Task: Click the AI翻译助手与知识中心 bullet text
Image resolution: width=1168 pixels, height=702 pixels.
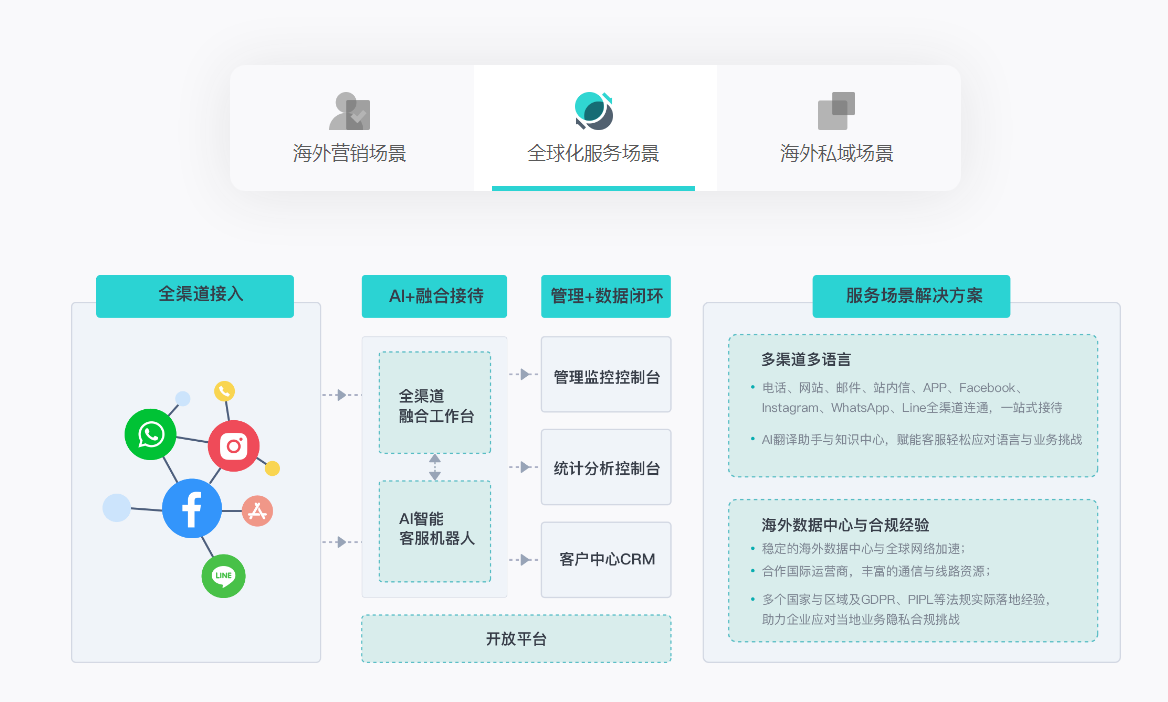Action: (x=921, y=440)
